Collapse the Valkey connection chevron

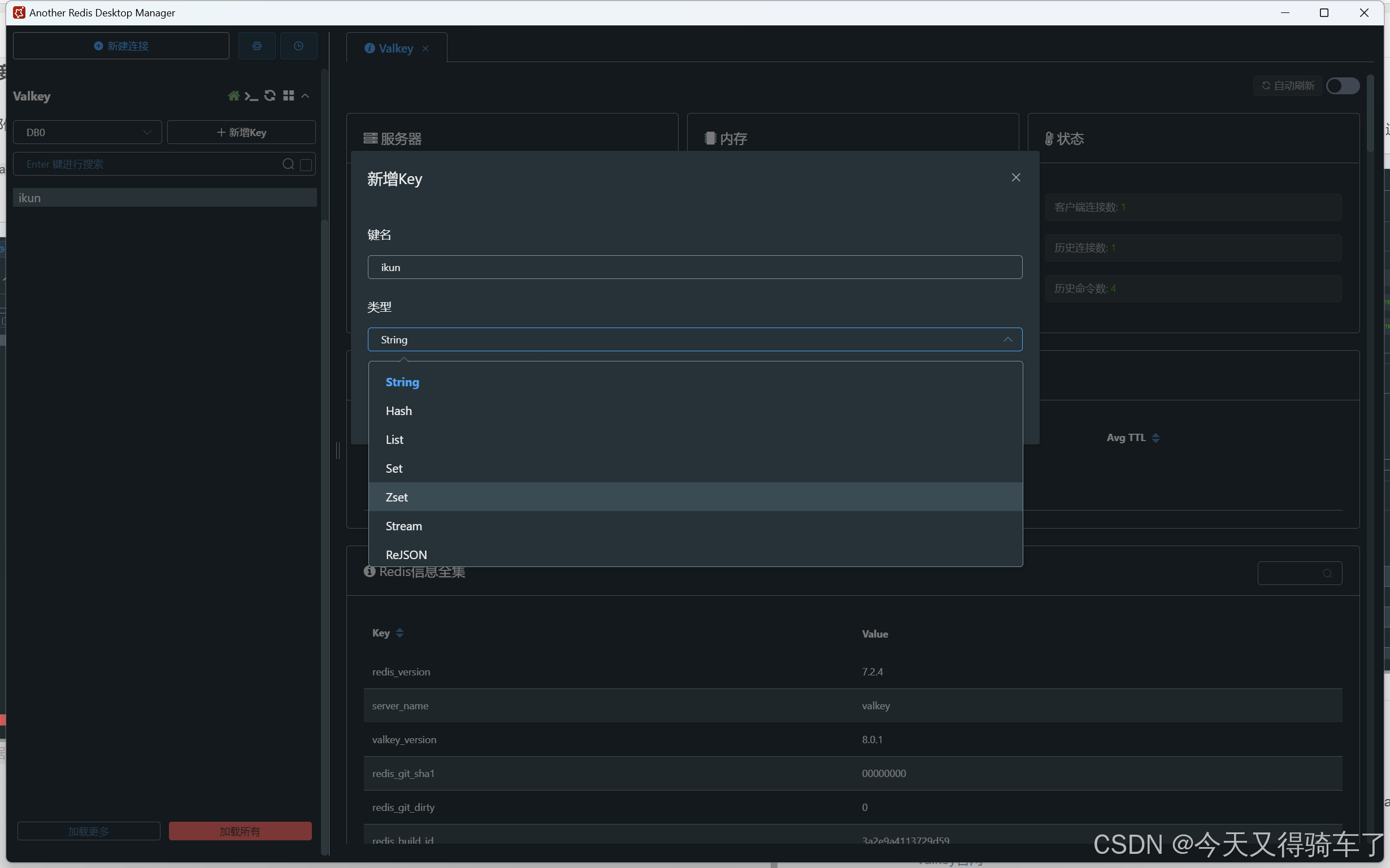point(306,96)
